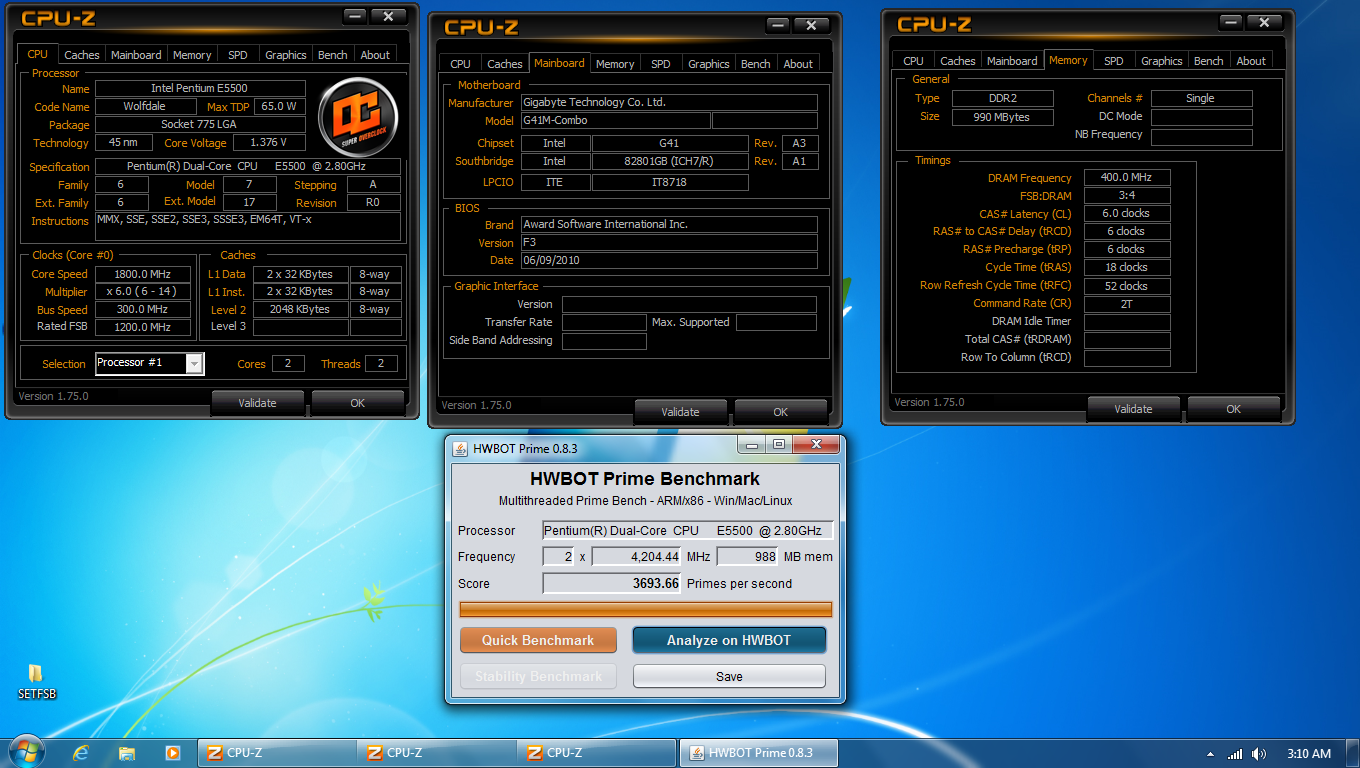Open SPD tab in left CPU-Z window
Screen dimensions: 1360x768
[x=238, y=55]
